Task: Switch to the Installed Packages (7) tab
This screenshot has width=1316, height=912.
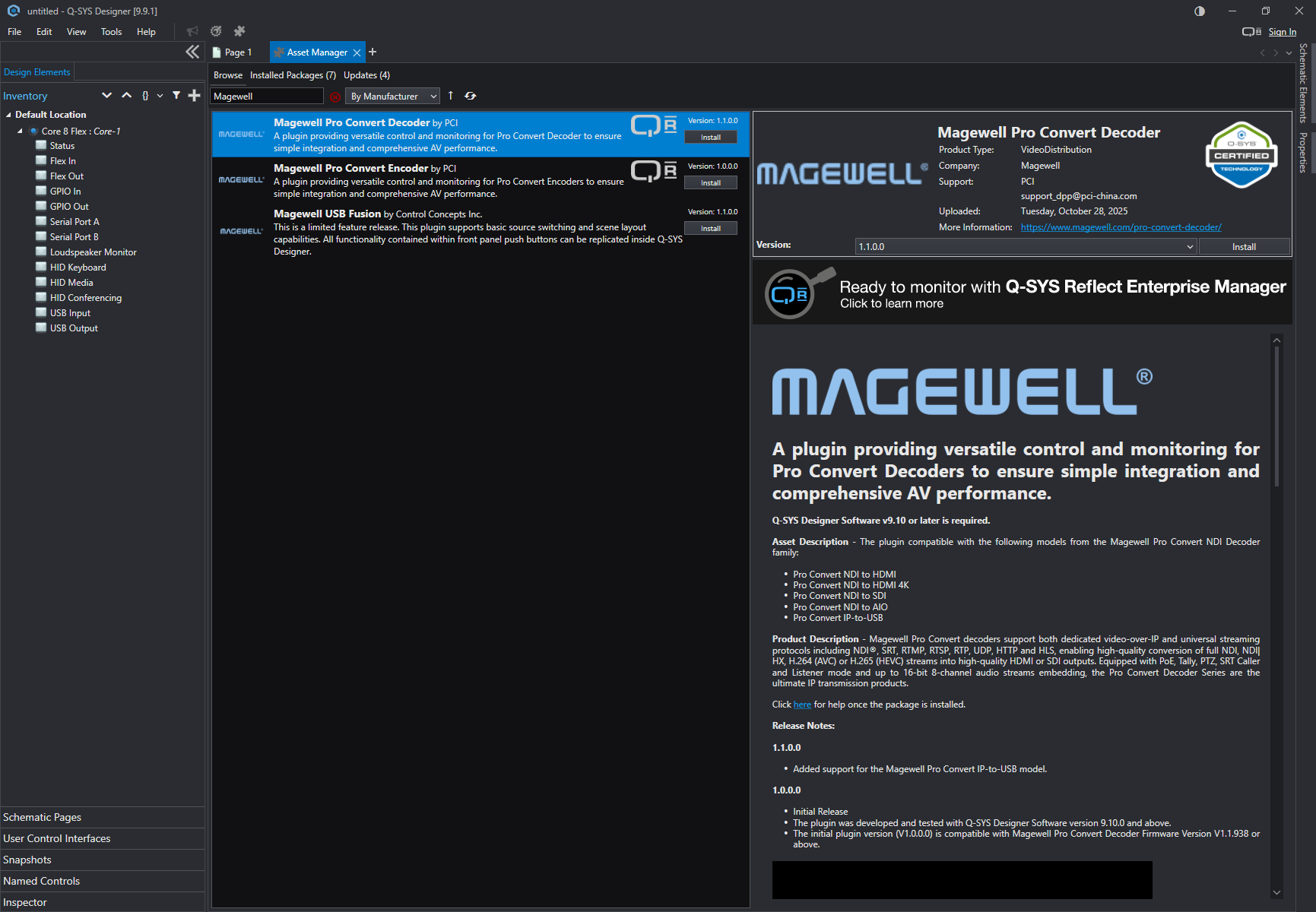Action: click(293, 75)
